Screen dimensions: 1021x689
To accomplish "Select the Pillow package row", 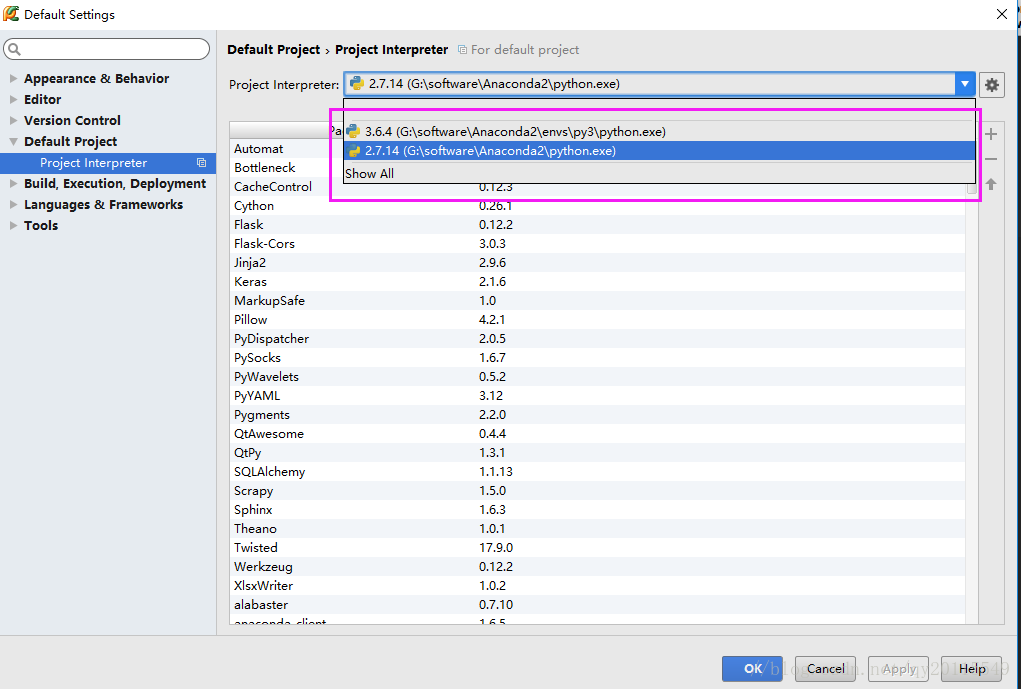I will pos(597,320).
